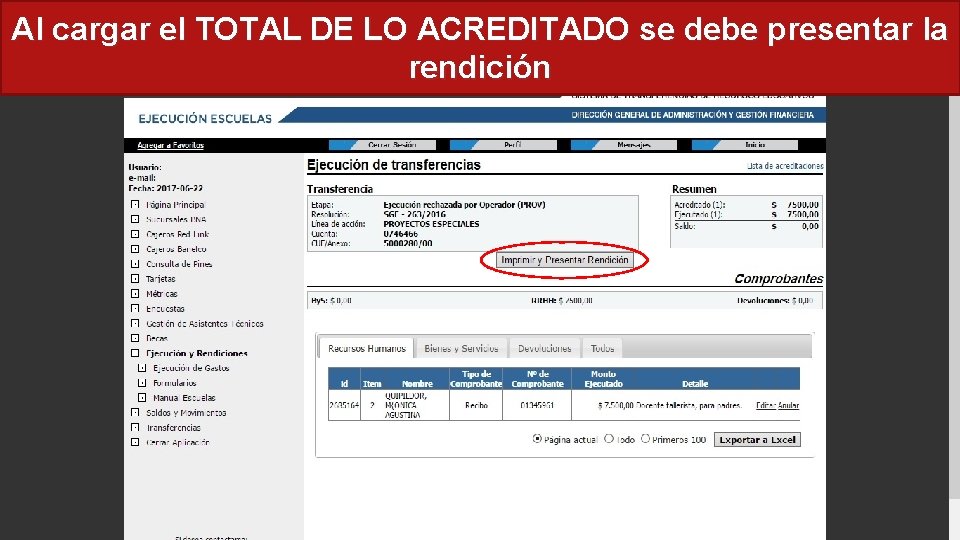Image resolution: width=960 pixels, height=540 pixels.
Task: Expand the Consulta de Fines node box
Action: (x=135, y=264)
